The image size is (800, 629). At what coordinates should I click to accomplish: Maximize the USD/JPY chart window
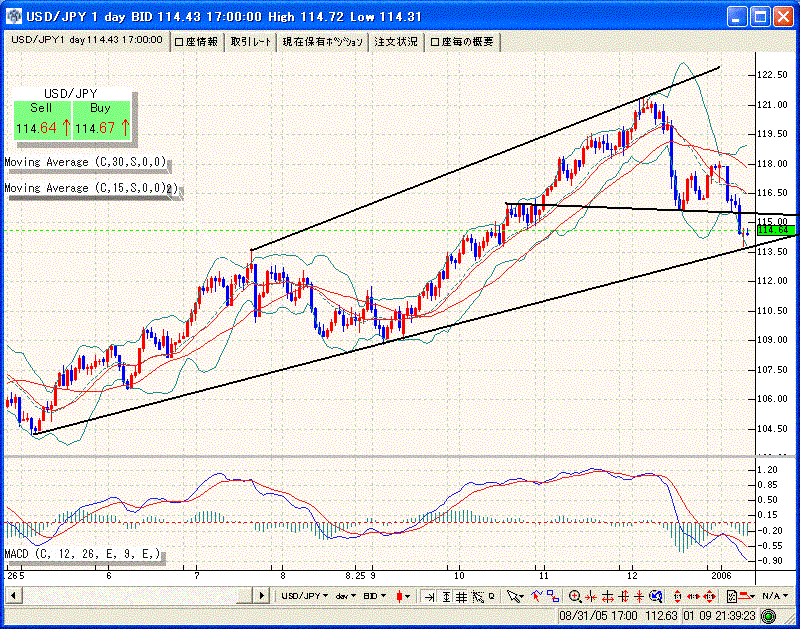pyautogui.click(x=760, y=17)
